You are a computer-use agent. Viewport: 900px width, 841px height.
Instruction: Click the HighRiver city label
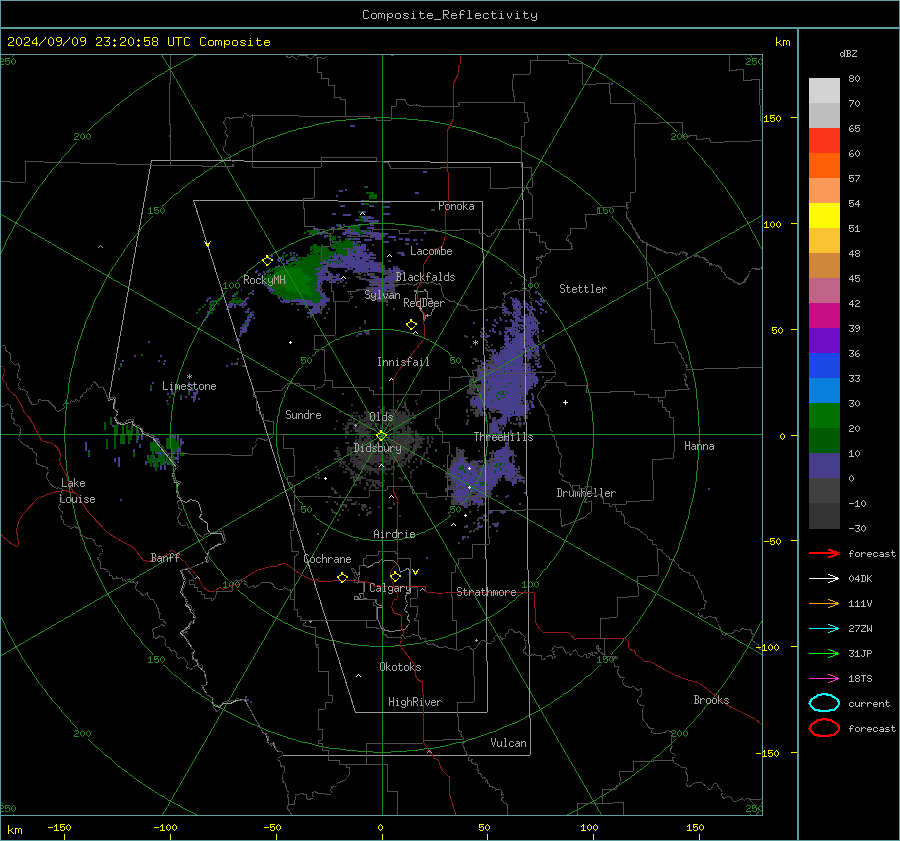414,702
